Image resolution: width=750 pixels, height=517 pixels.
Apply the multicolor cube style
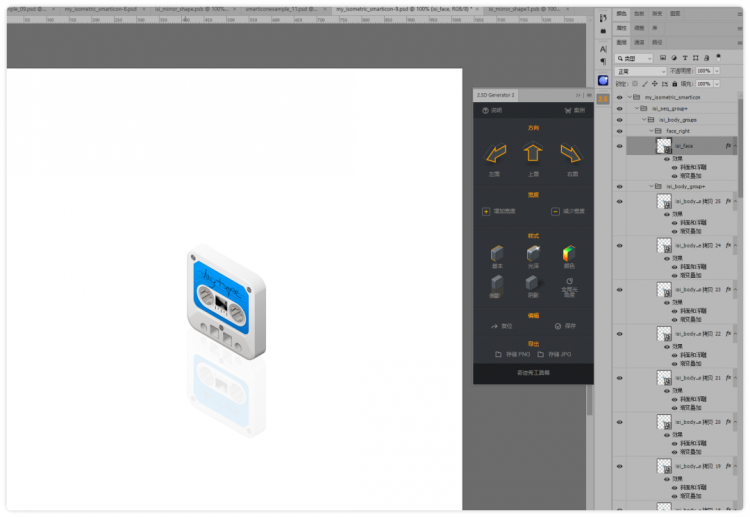pyautogui.click(x=569, y=253)
